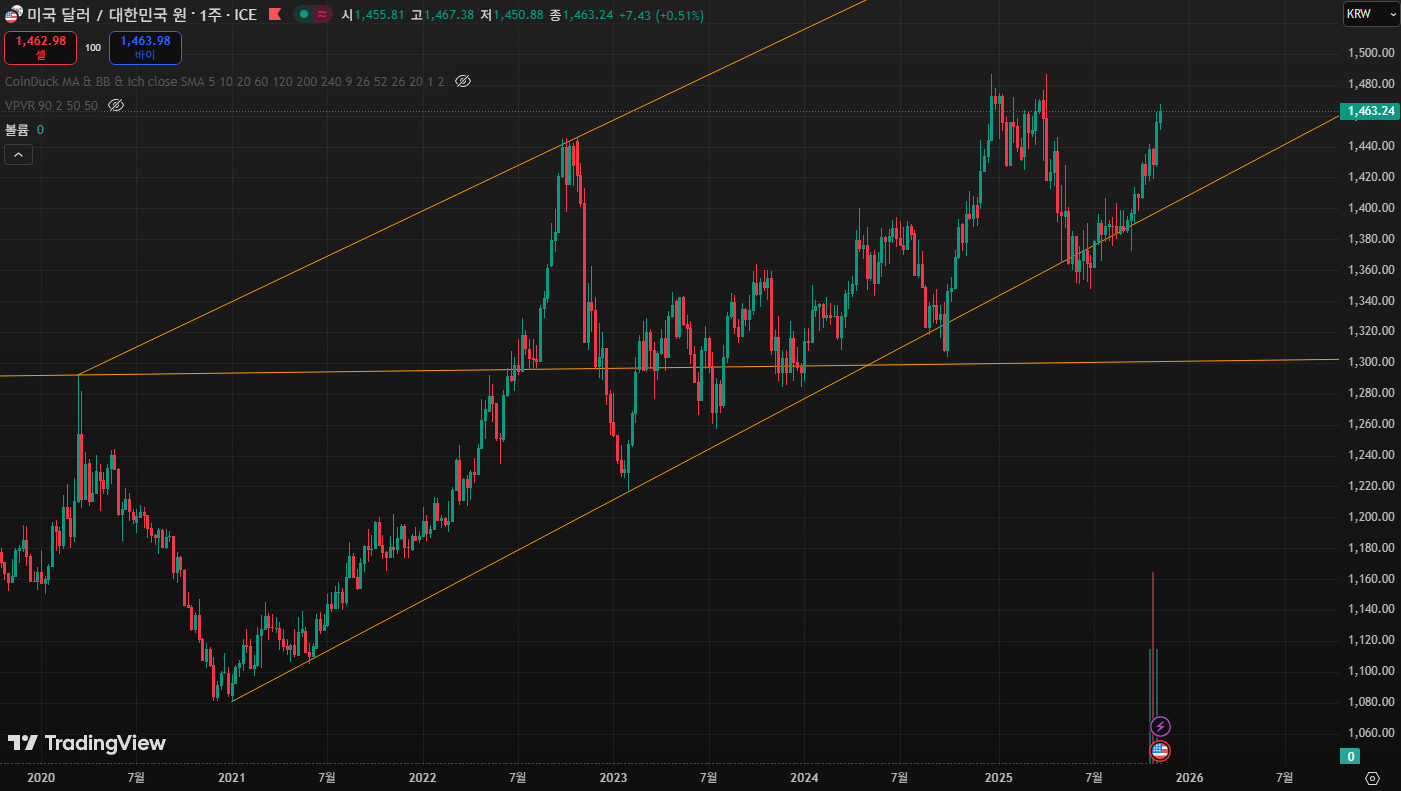The width and height of the screenshot is (1401, 791).
Task: Click the 1,060.00 price axis label
Action: click(1372, 733)
